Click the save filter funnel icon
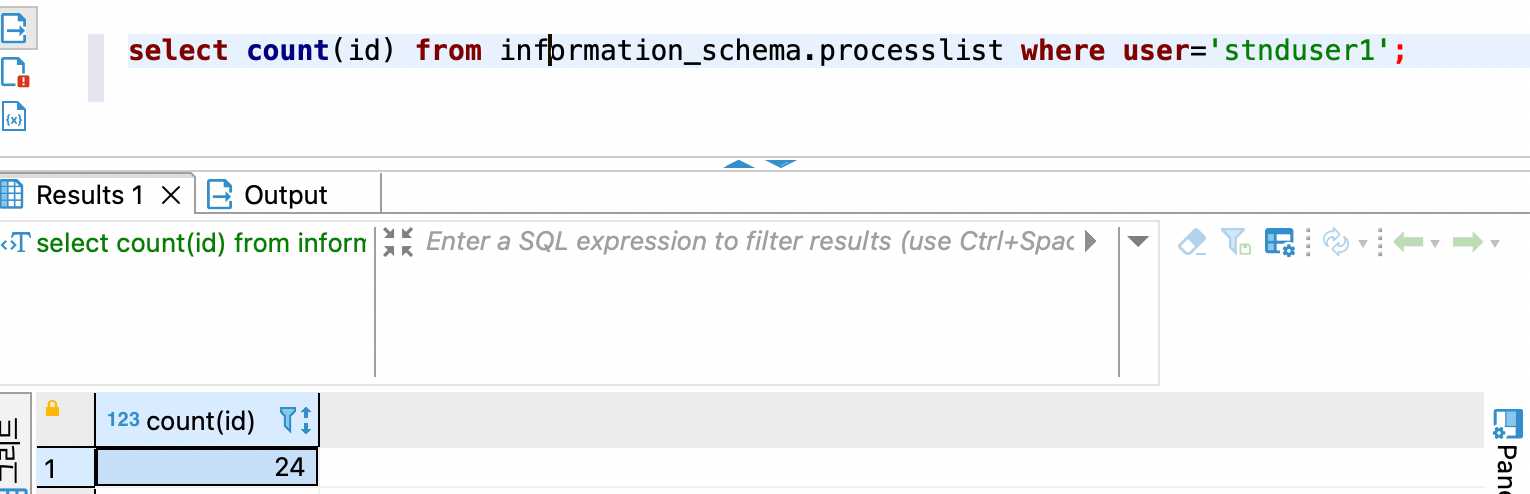Image resolution: width=1530 pixels, height=494 pixels. point(1235,242)
